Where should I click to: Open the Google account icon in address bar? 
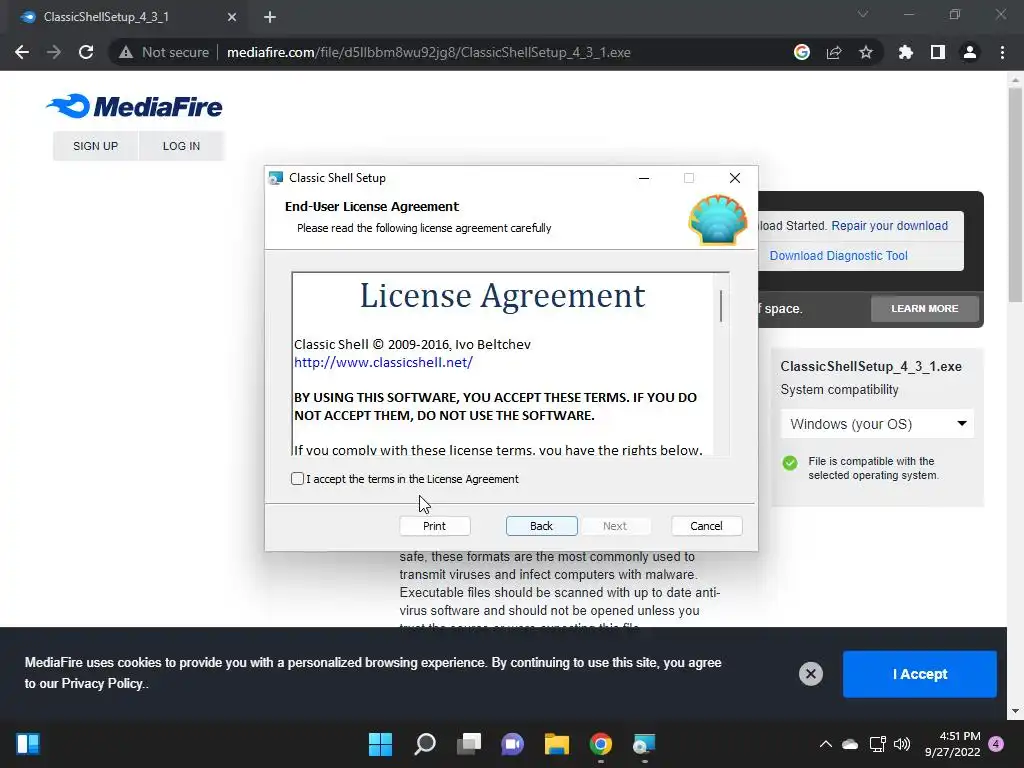click(802, 52)
